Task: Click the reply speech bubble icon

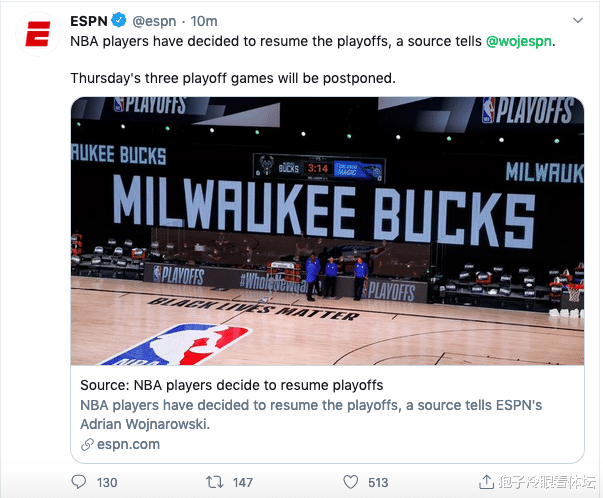Action: point(79,482)
